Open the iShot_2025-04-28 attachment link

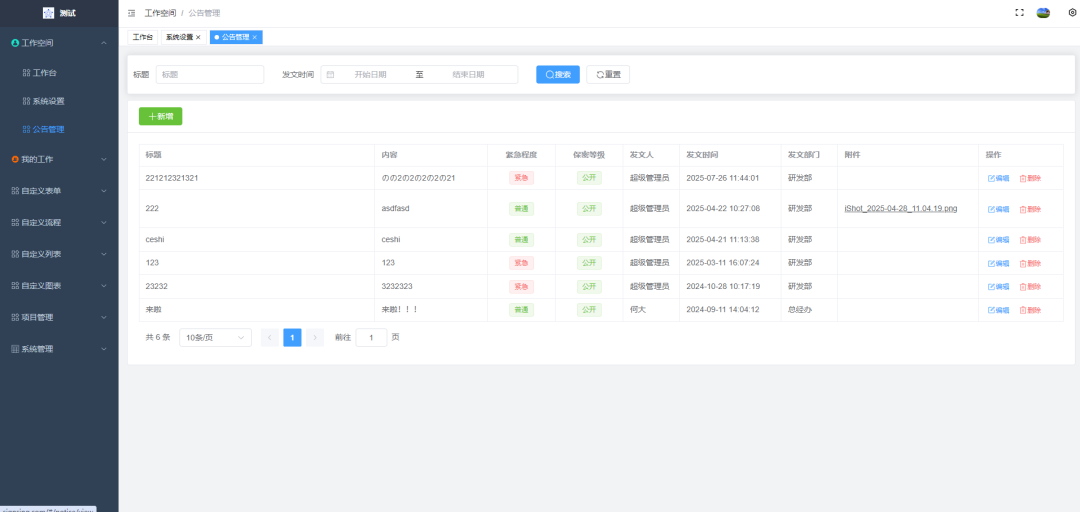[x=900, y=209]
